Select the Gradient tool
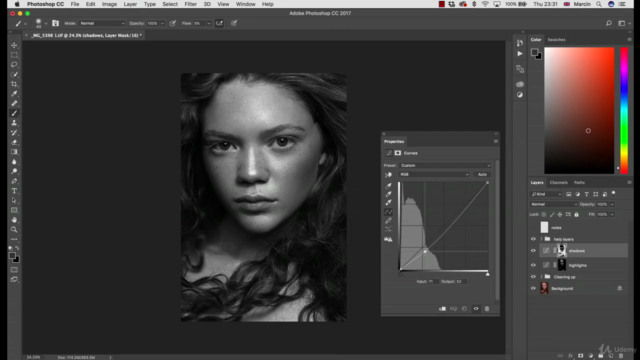 (x=14, y=152)
